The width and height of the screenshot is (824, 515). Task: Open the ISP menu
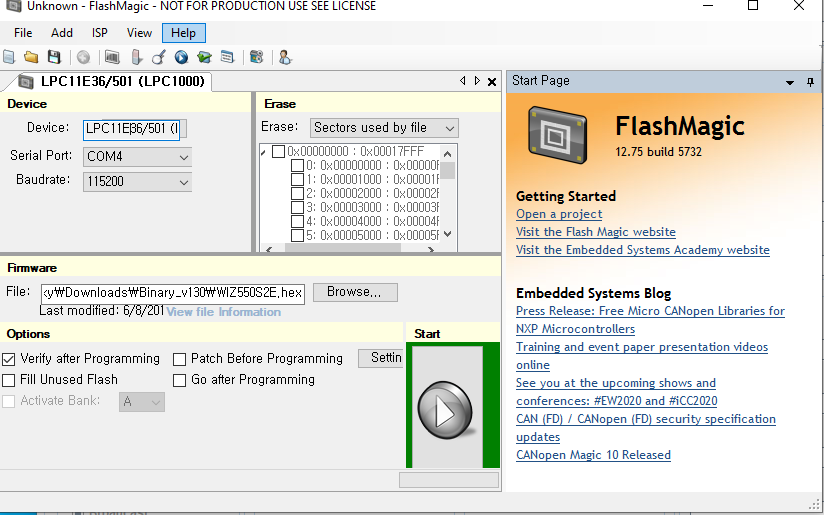tap(100, 33)
